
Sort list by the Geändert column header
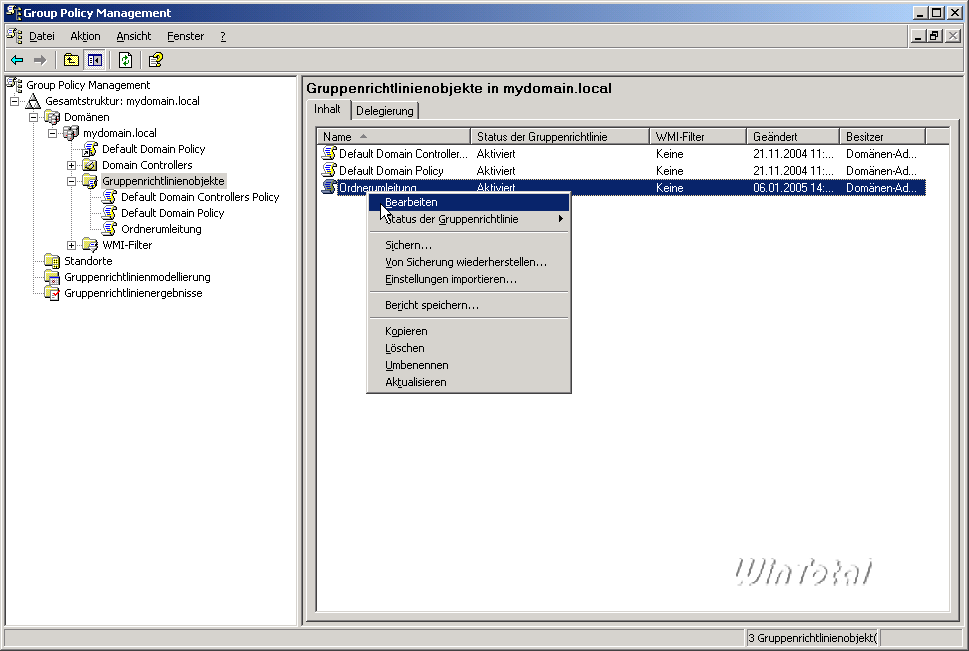click(791, 136)
